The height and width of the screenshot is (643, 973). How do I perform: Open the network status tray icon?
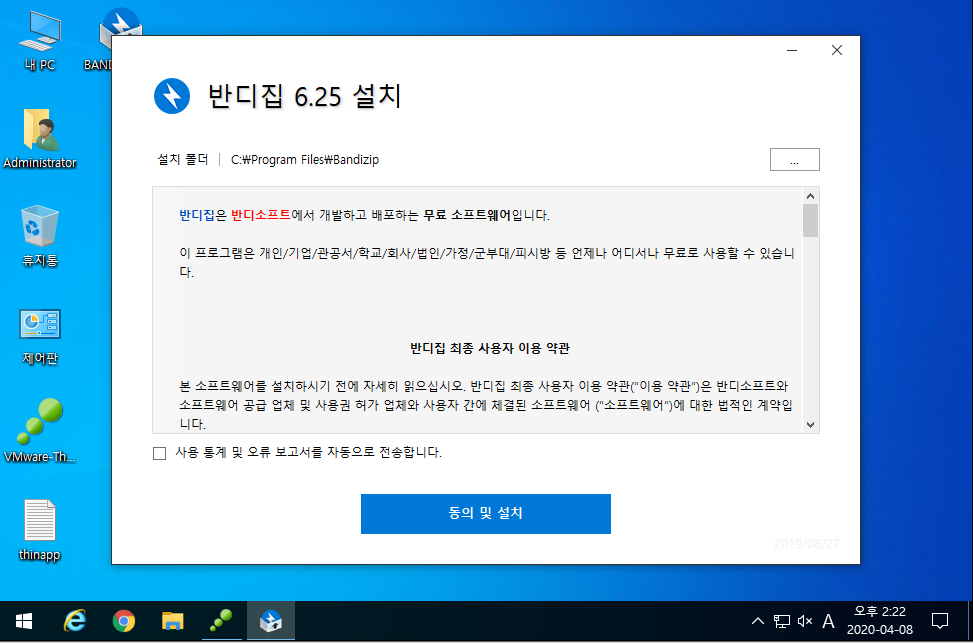pyautogui.click(x=781, y=621)
